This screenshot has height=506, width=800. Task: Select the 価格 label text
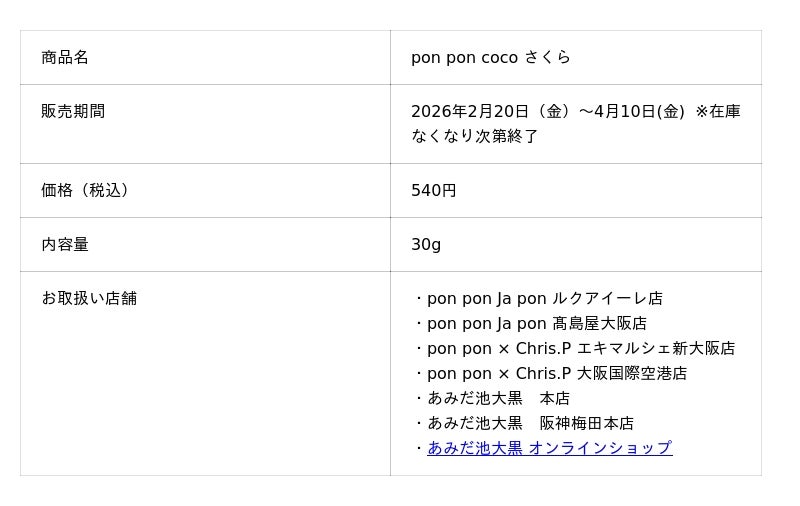[x=57, y=190]
